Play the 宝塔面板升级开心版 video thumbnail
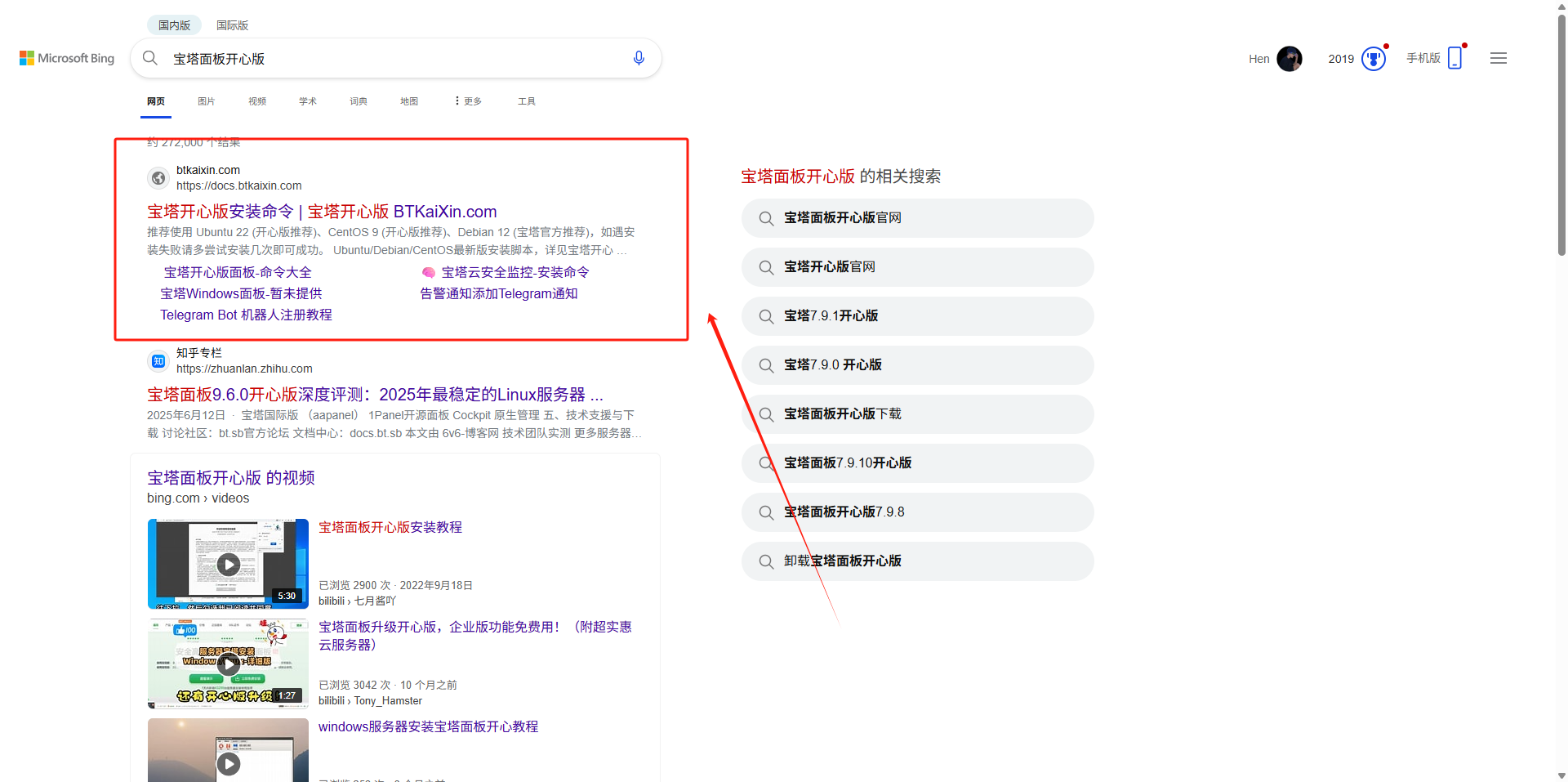 (x=228, y=664)
